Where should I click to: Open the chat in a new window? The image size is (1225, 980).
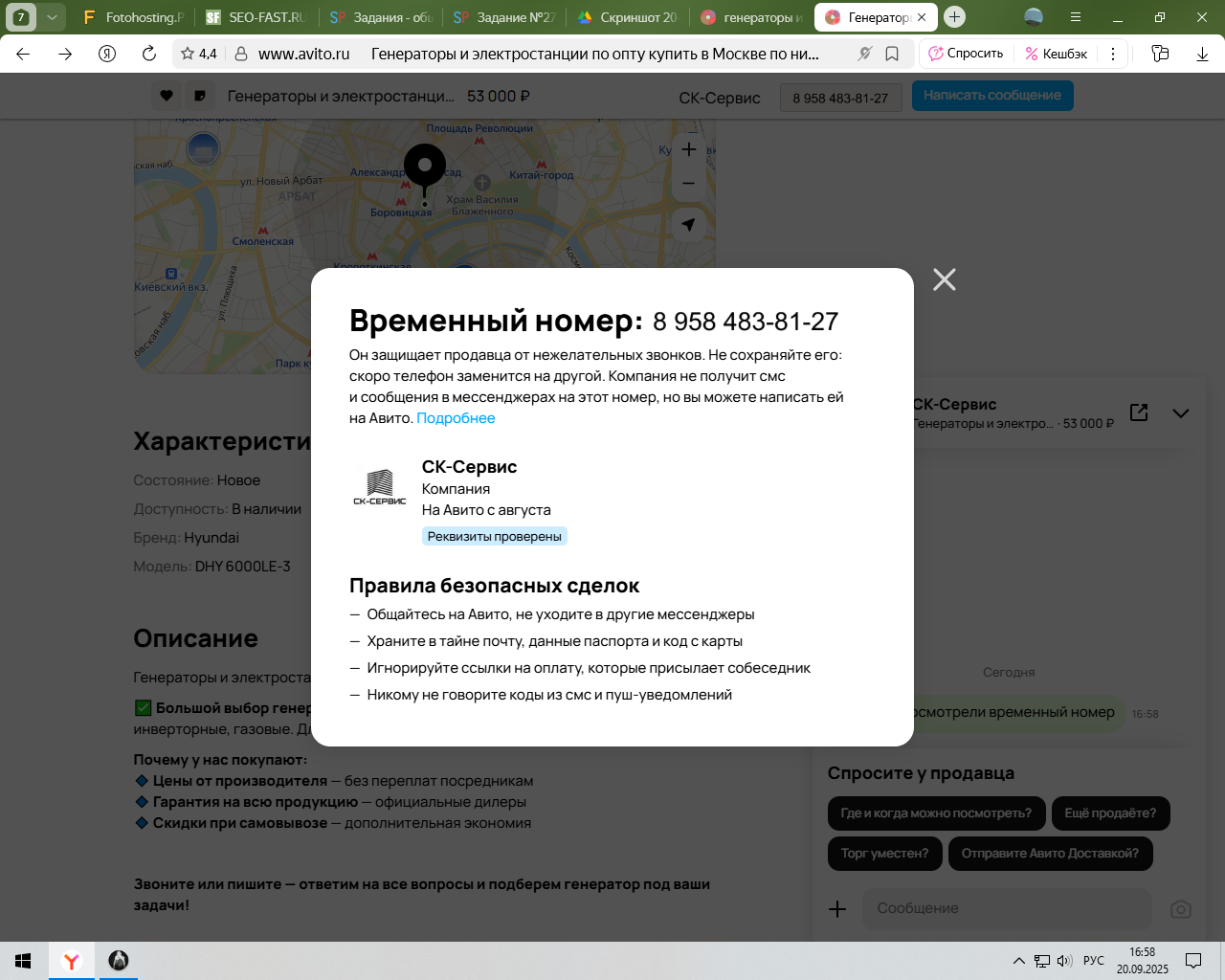[x=1139, y=412]
